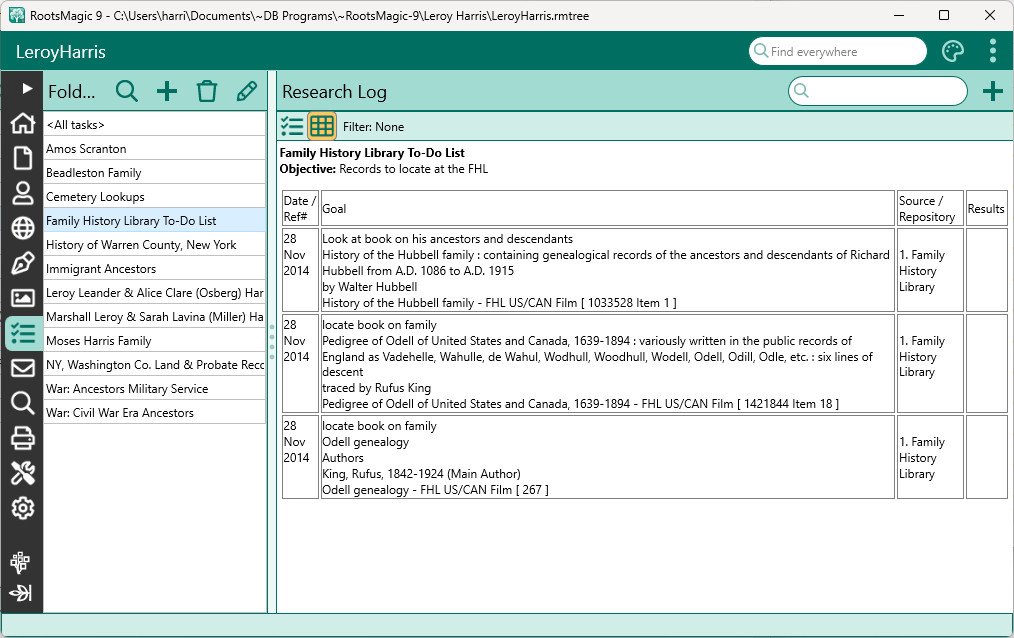Image resolution: width=1014 pixels, height=638 pixels.
Task: Open the Tools wrench icon
Action: (x=22, y=473)
